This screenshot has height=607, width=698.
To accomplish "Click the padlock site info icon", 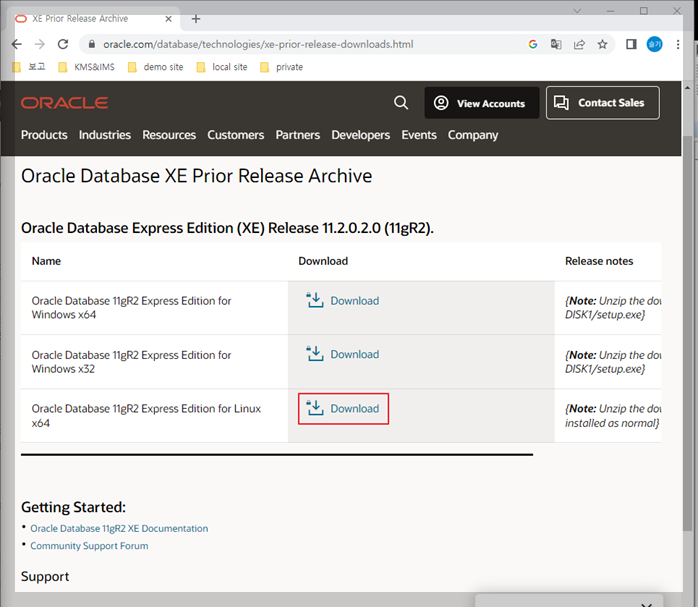I will [92, 44].
